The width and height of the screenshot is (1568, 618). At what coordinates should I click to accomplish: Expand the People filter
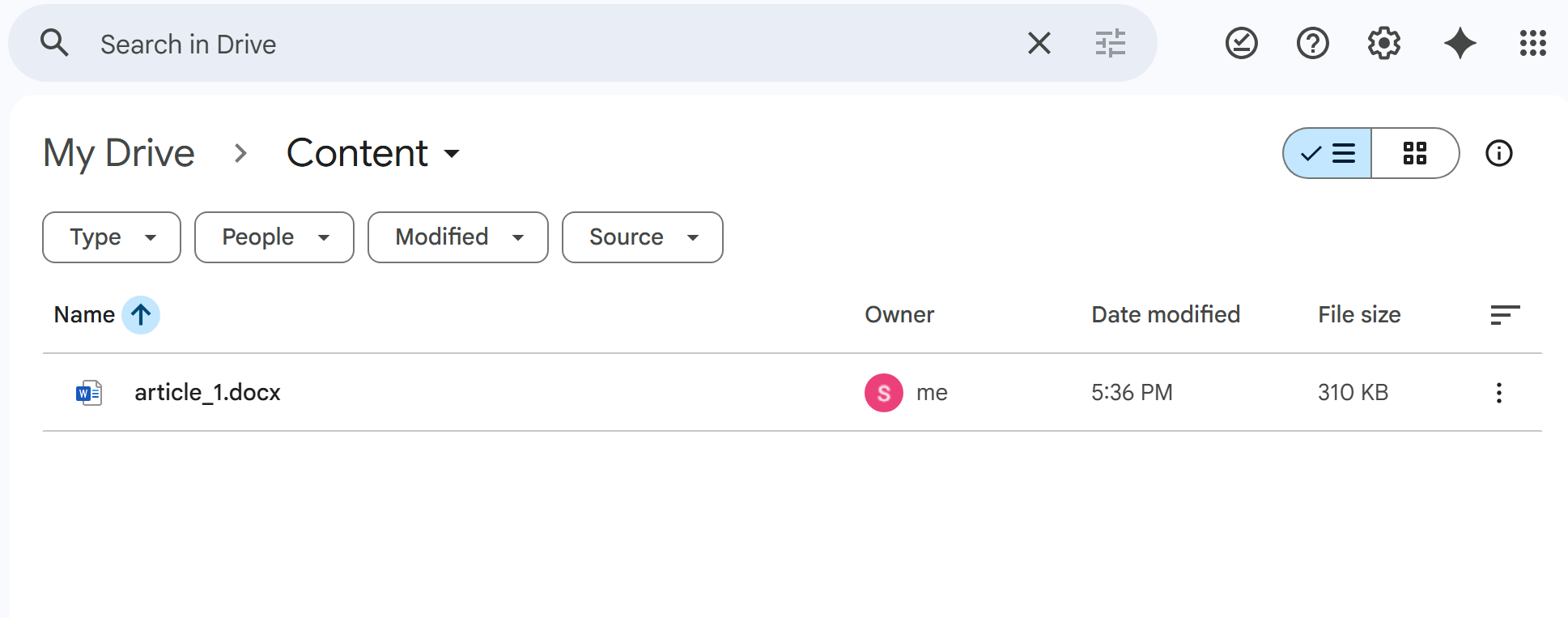pos(274,237)
